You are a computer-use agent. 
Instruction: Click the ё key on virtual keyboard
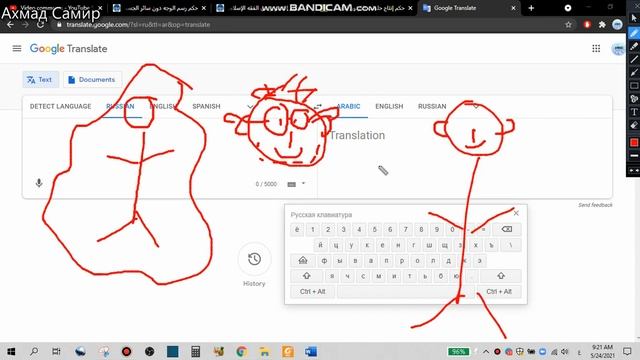coord(297,229)
